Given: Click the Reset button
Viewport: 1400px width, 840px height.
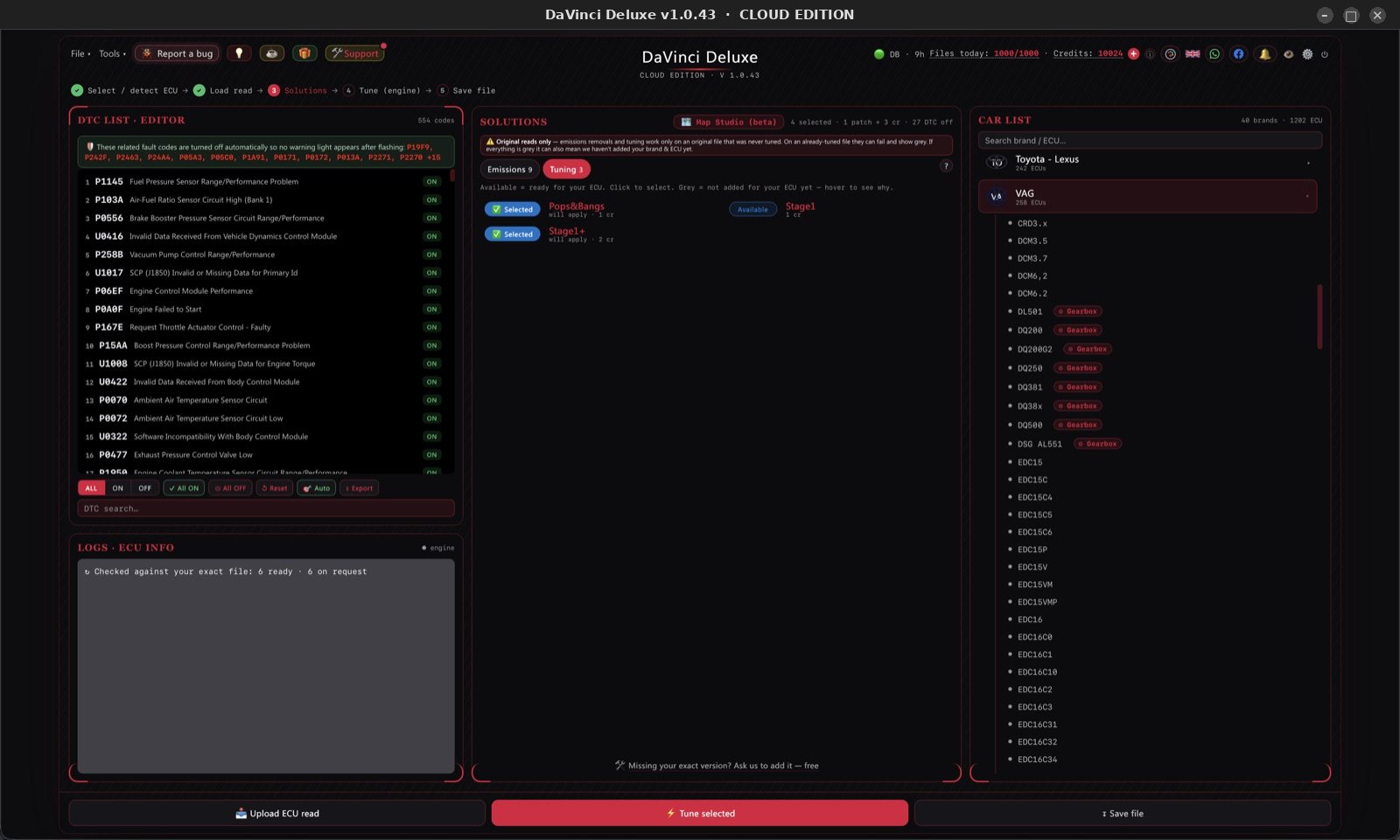Looking at the screenshot, I should click(x=275, y=488).
